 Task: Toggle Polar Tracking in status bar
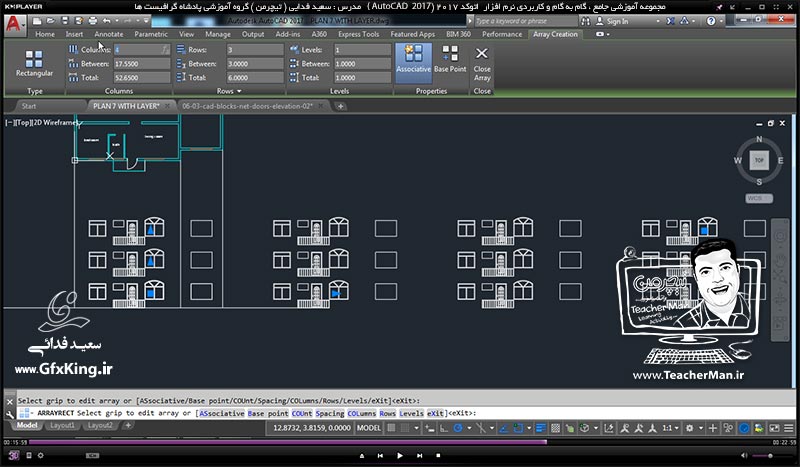click(458, 428)
